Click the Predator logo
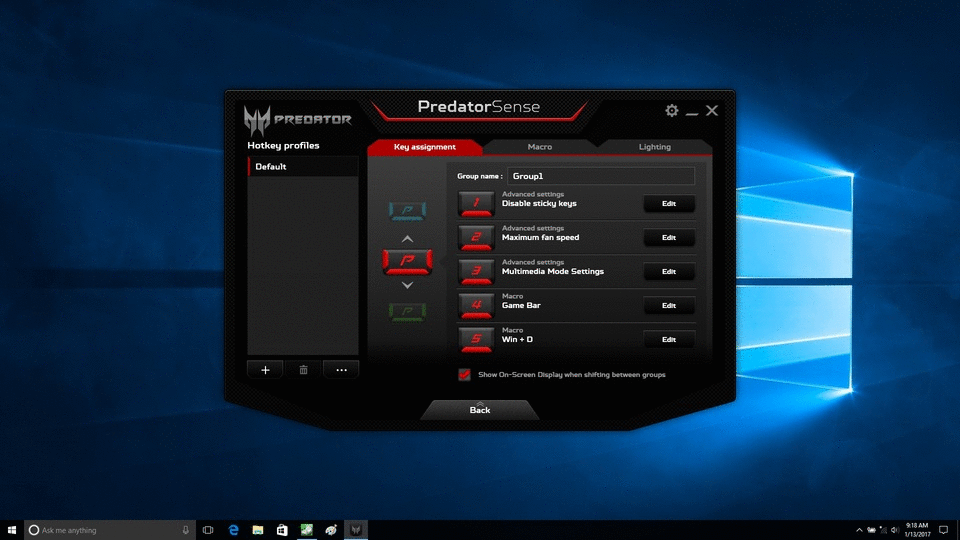The height and width of the screenshot is (540, 960). click(298, 119)
